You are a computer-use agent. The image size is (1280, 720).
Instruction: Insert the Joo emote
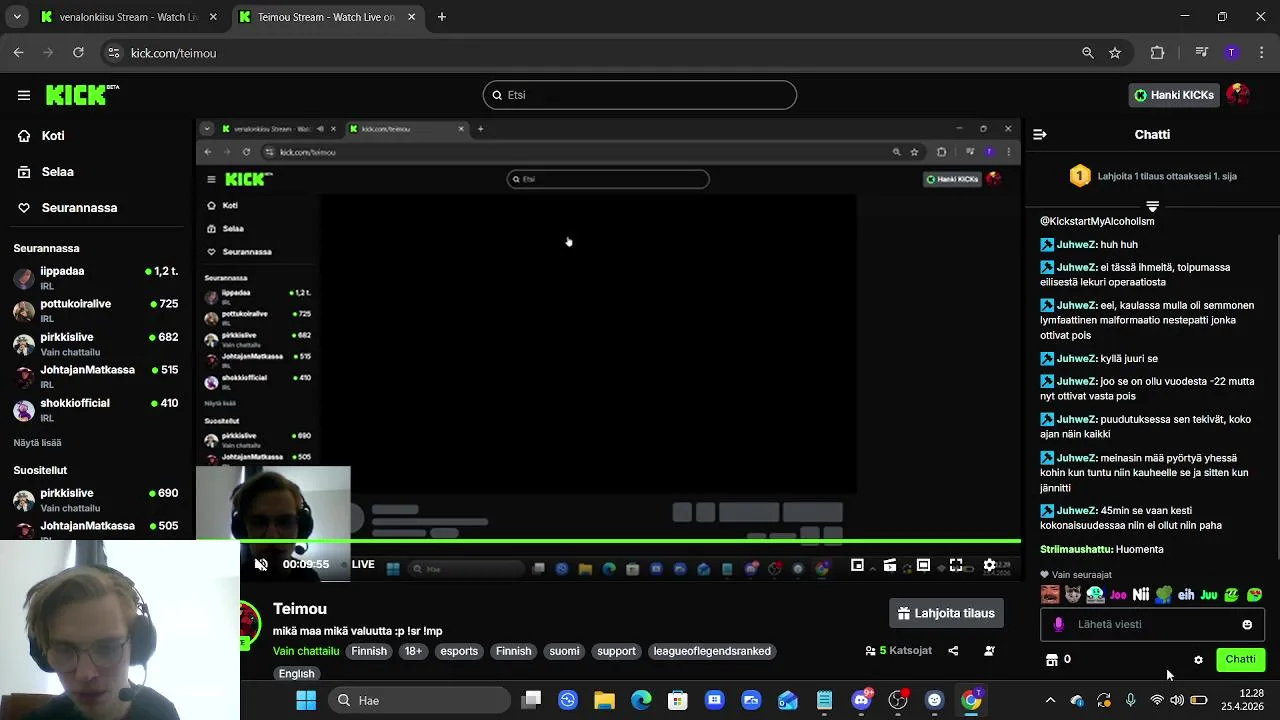click(x=1118, y=595)
